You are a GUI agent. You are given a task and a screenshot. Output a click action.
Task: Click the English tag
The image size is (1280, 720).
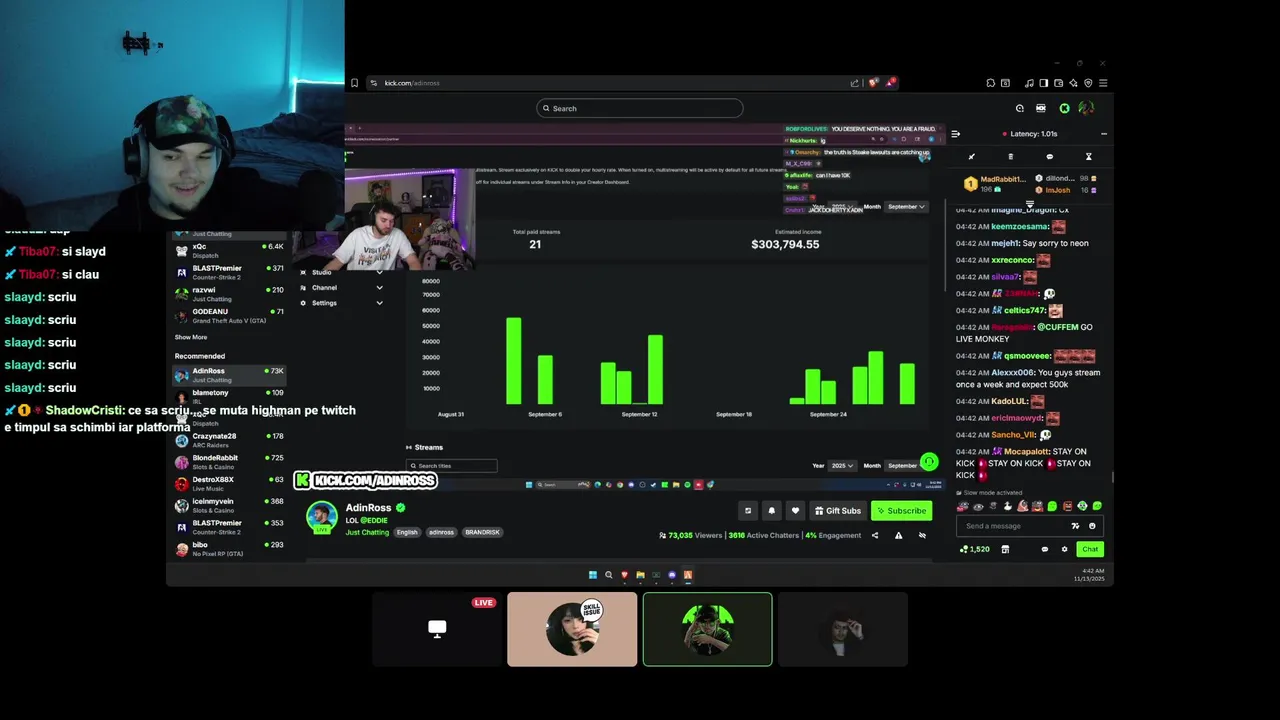pyautogui.click(x=407, y=532)
